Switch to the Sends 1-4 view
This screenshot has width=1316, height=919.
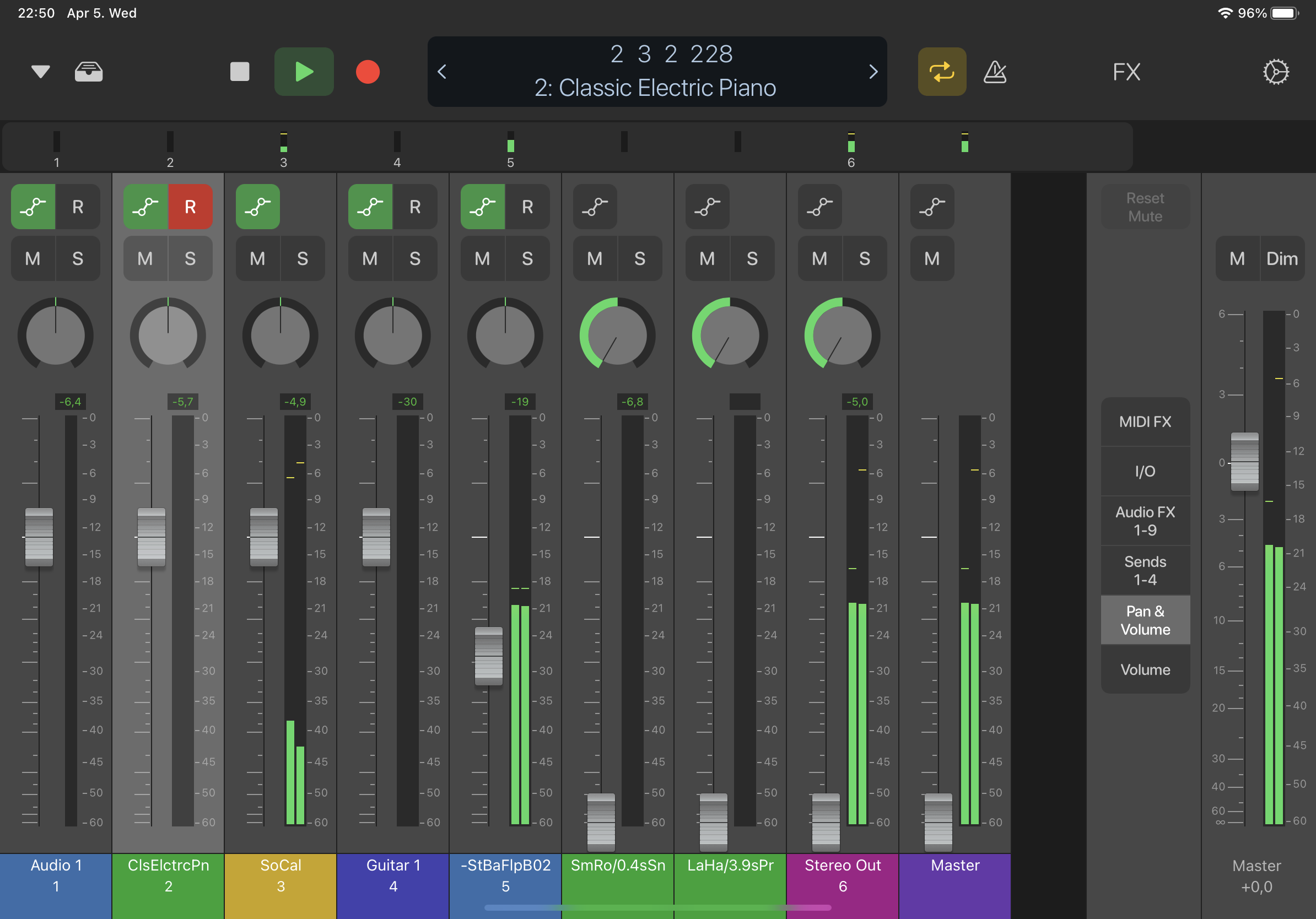point(1145,570)
